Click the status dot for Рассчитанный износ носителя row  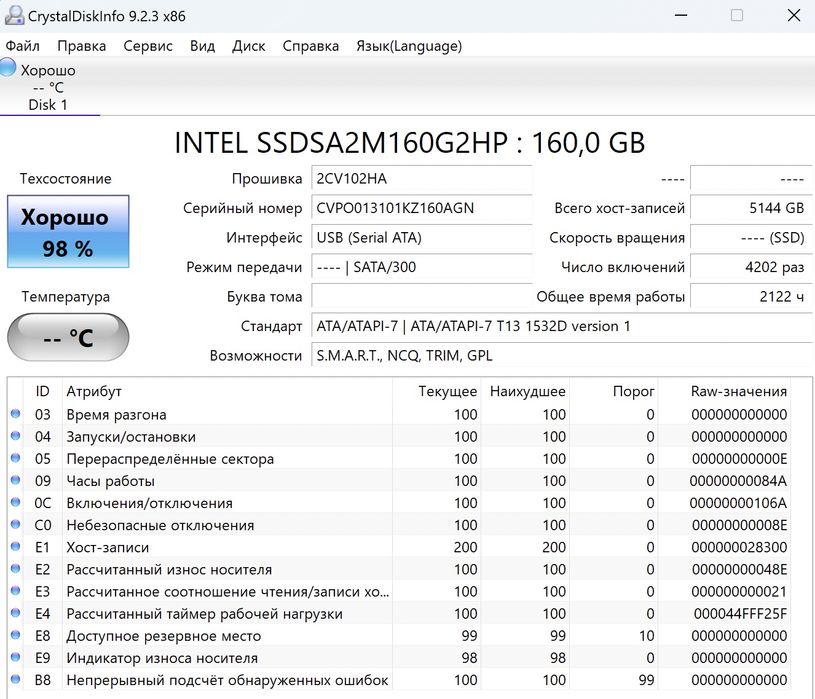16,568
